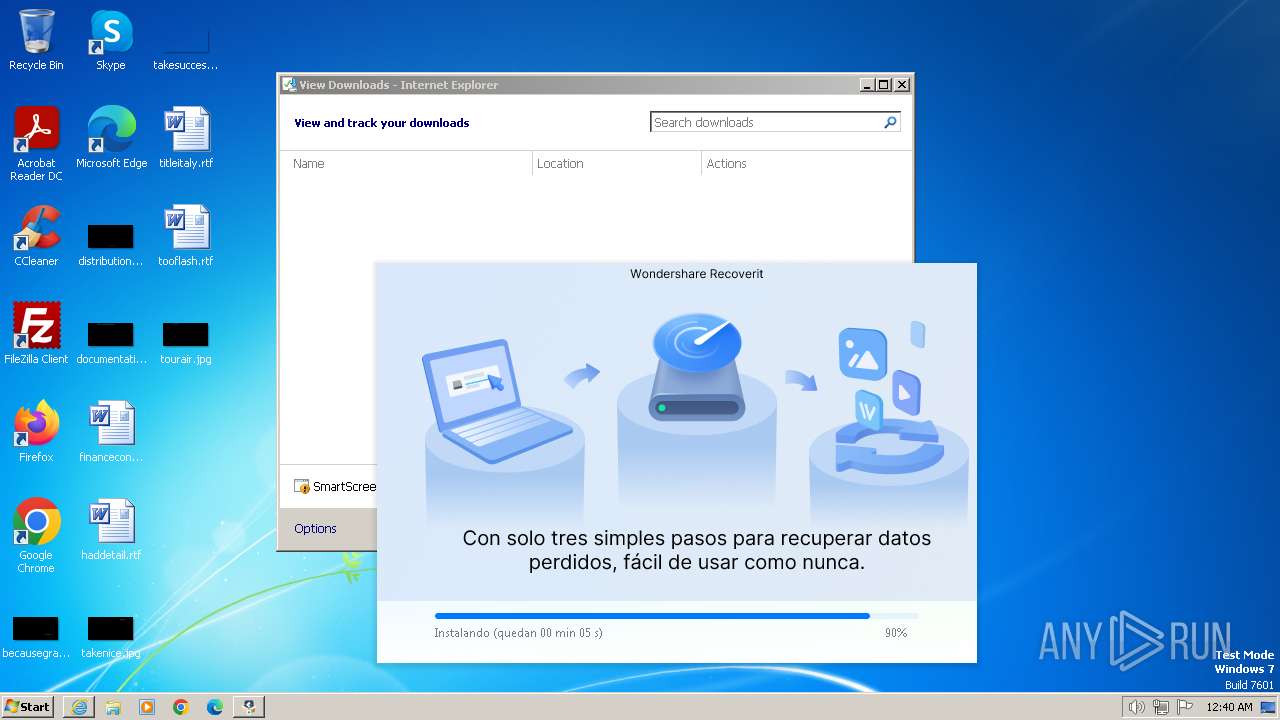Open the distribution desktop file
Image resolution: width=1280 pixels, height=720 pixels.
coord(111,246)
